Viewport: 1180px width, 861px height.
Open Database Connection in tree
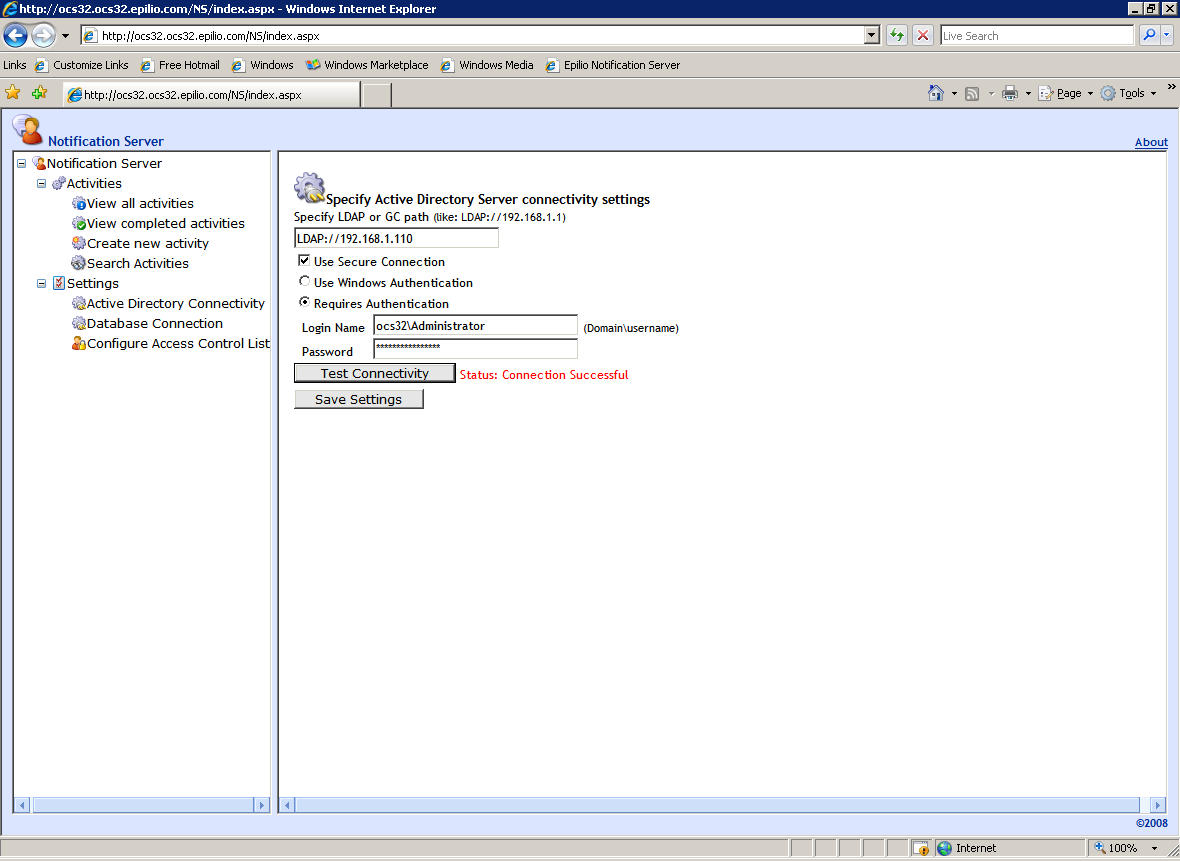154,324
